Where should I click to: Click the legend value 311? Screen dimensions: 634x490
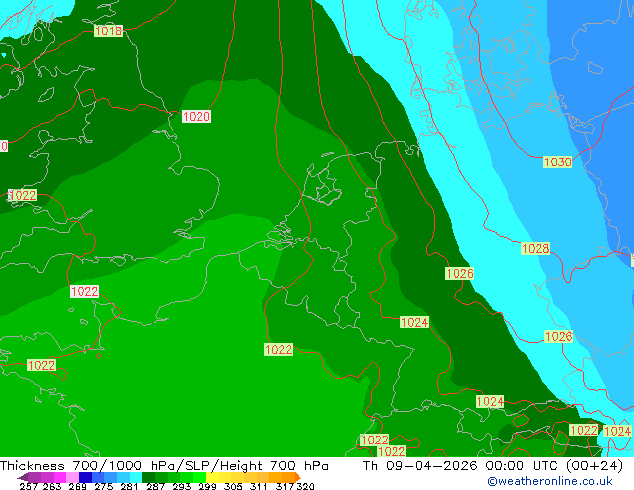258,486
